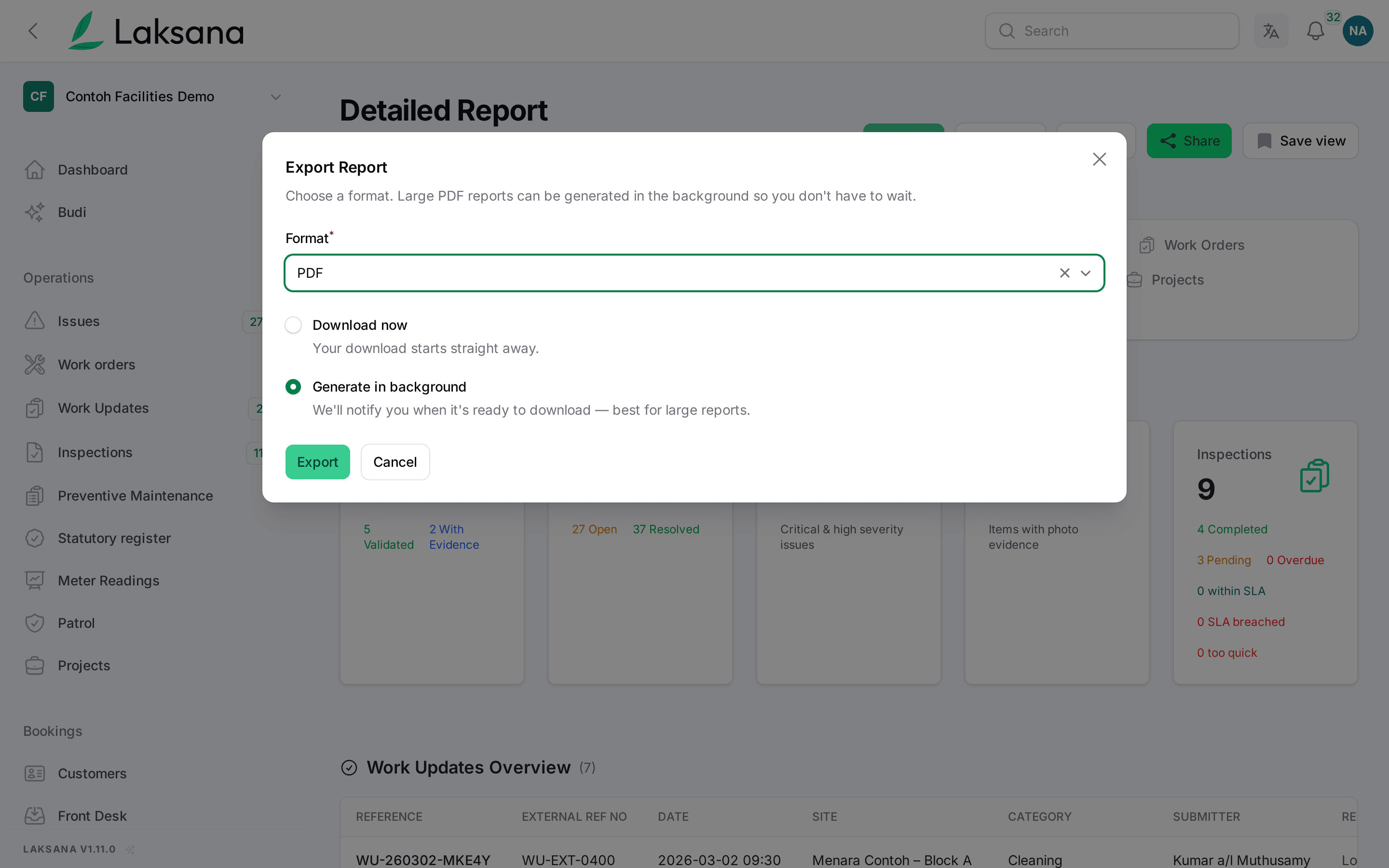Image resolution: width=1389 pixels, height=868 pixels.
Task: Click the language translate icon
Action: point(1271,31)
